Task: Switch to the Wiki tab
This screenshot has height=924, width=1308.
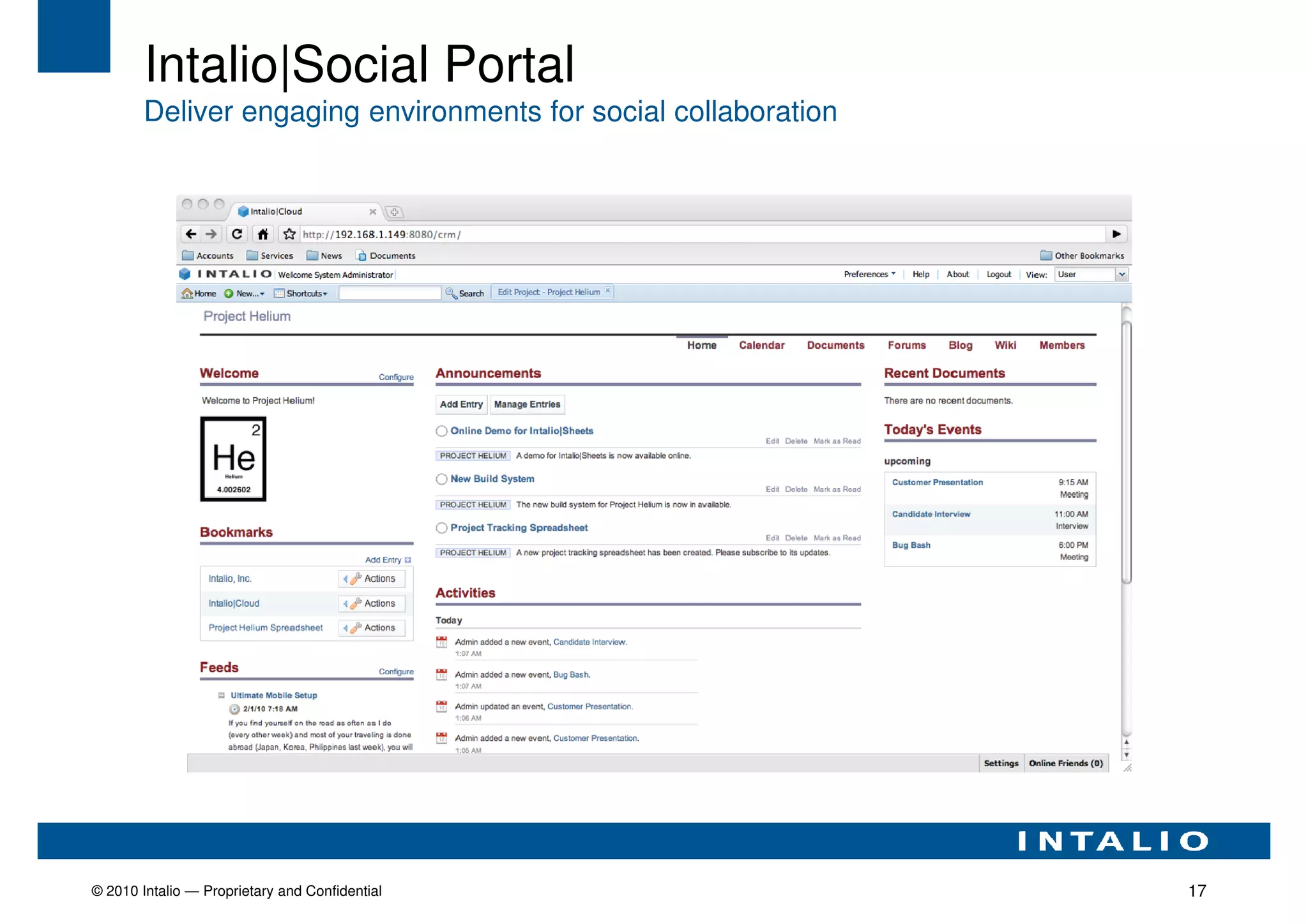Action: click(1005, 345)
